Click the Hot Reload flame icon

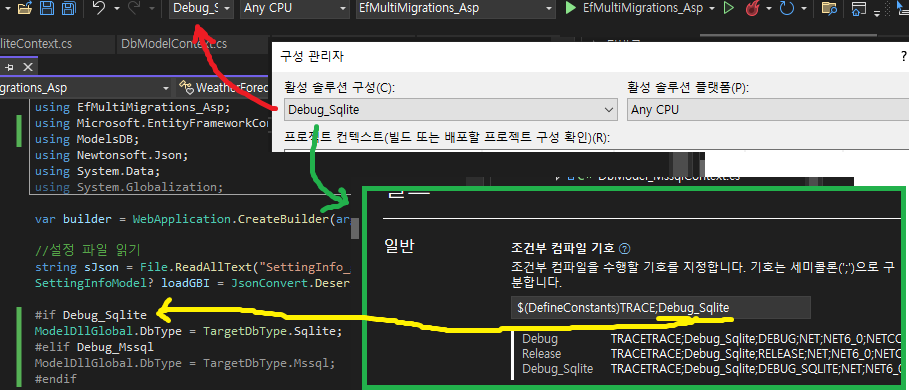tap(752, 9)
